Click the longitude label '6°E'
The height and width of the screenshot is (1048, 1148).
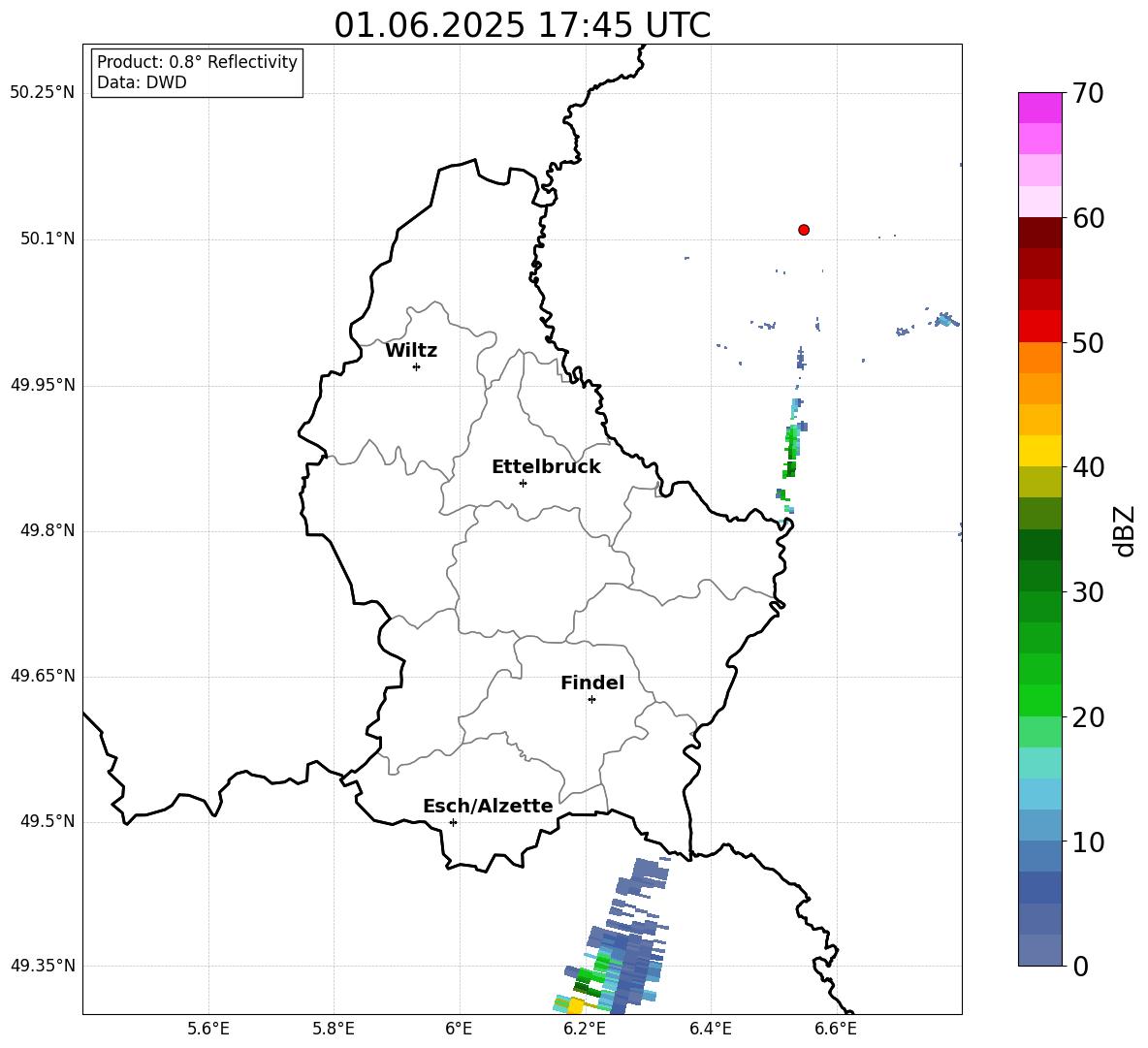[x=459, y=1029]
